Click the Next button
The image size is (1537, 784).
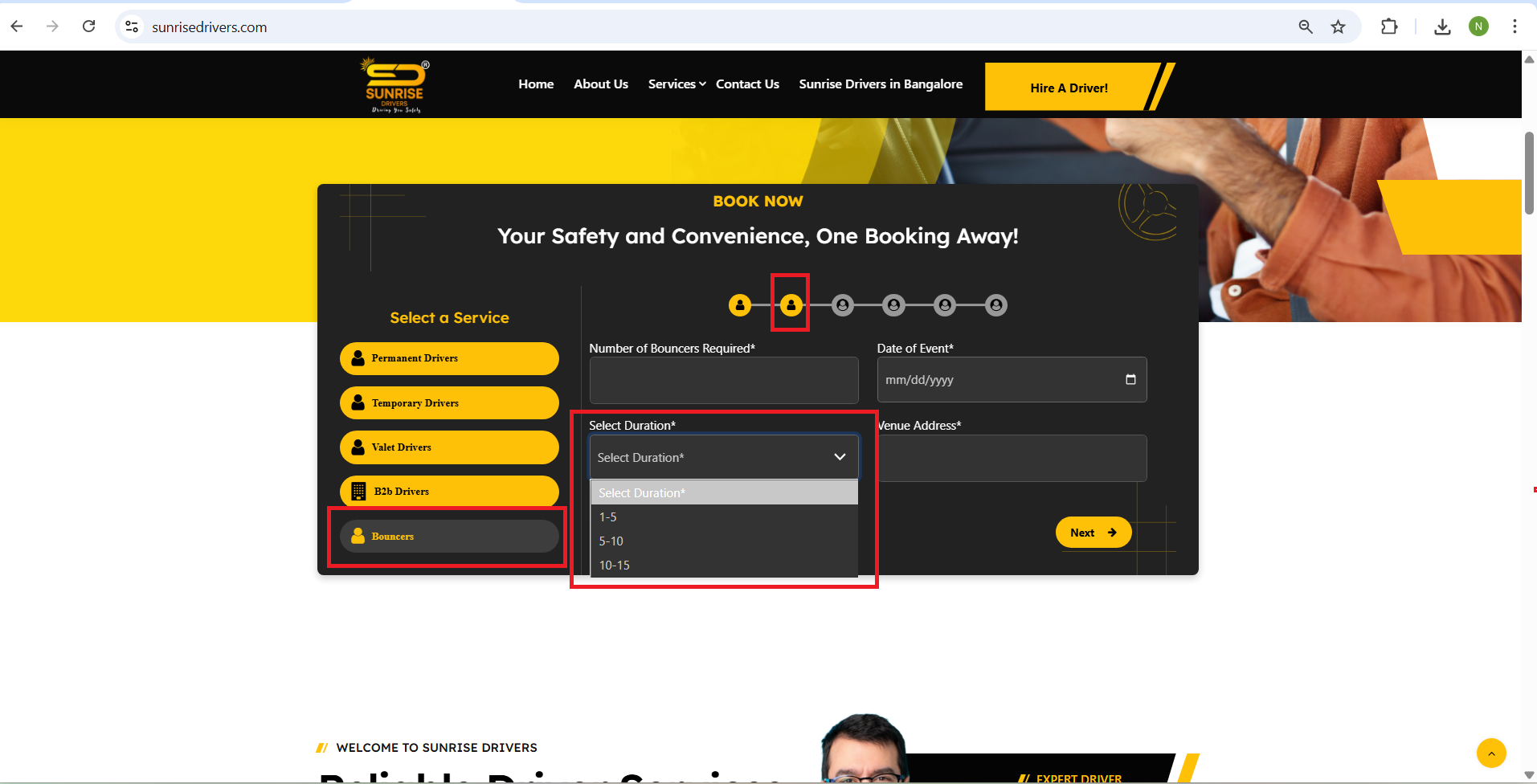[x=1093, y=533]
